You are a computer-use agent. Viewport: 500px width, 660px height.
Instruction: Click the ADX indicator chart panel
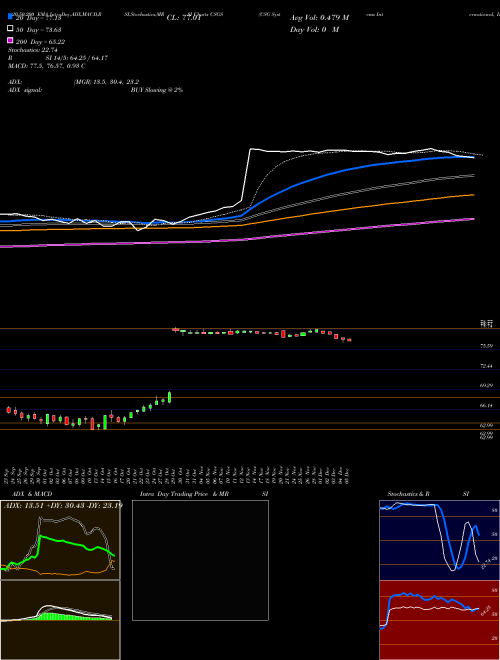tap(60, 540)
